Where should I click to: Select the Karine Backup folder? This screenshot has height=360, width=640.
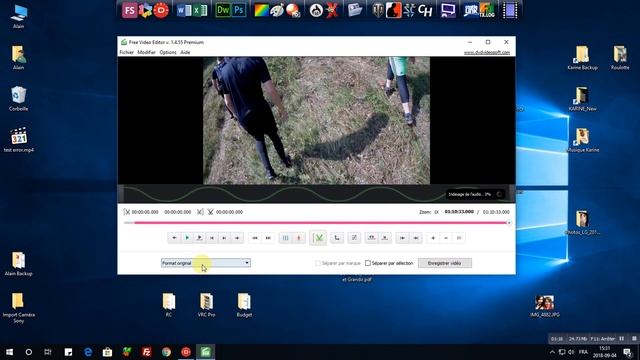(x=582, y=58)
